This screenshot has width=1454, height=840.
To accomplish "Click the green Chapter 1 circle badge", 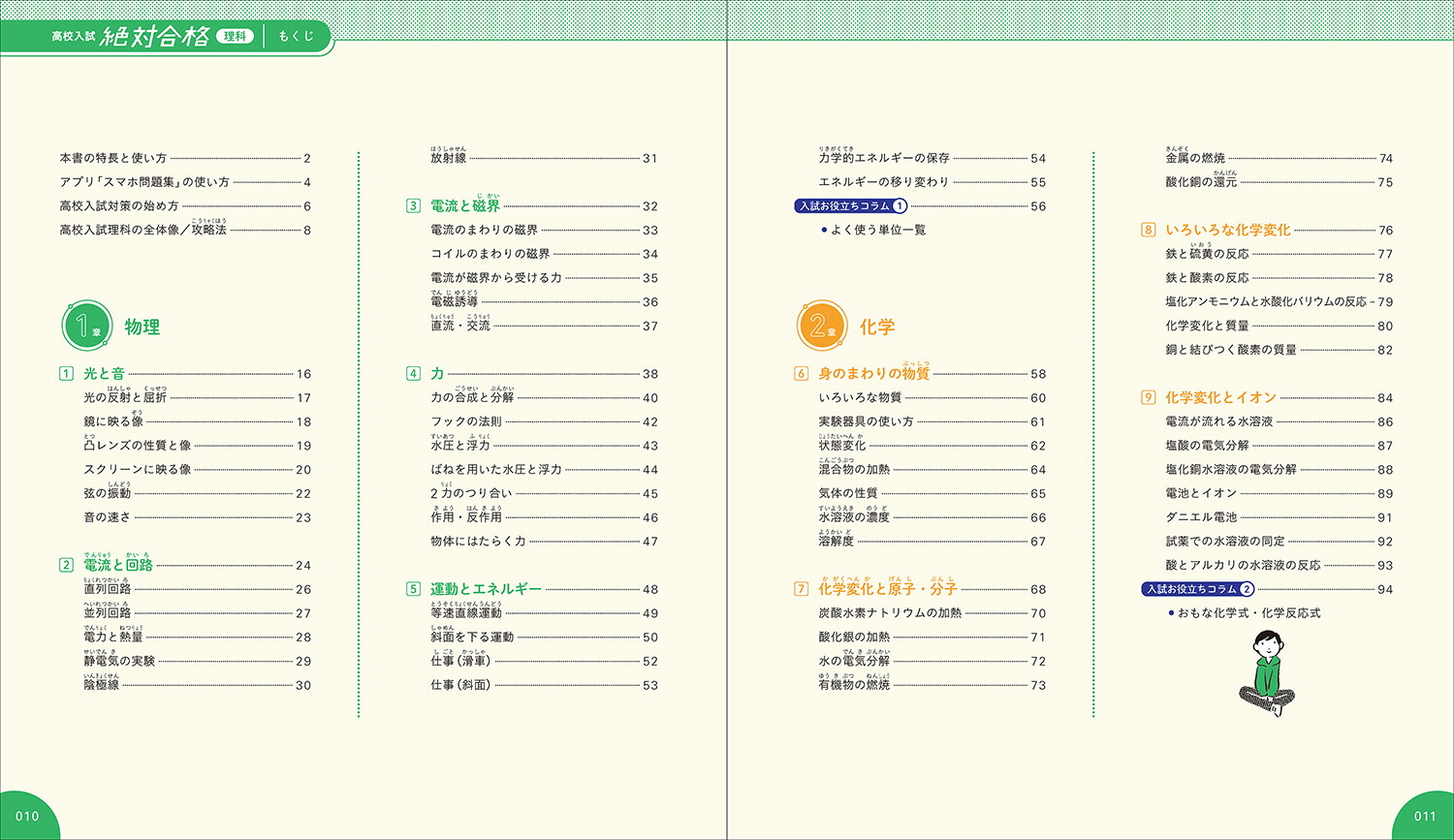I will (86, 326).
